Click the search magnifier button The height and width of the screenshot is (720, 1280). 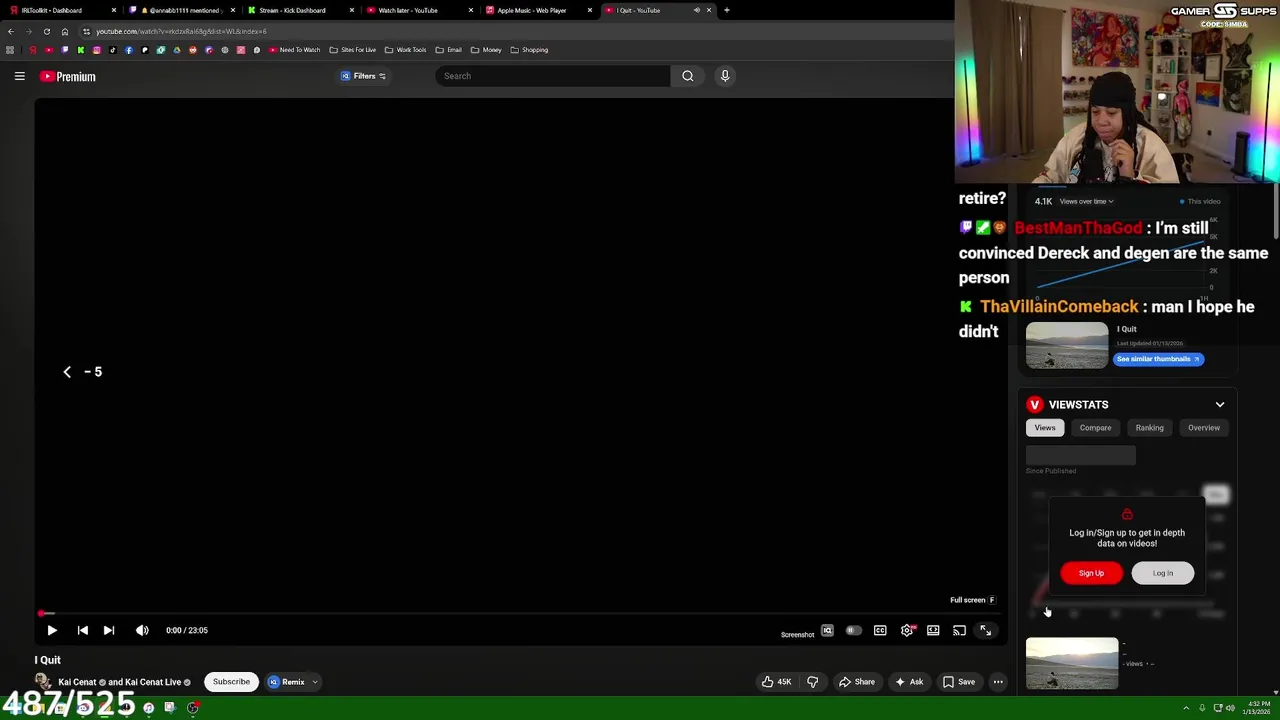tap(688, 76)
